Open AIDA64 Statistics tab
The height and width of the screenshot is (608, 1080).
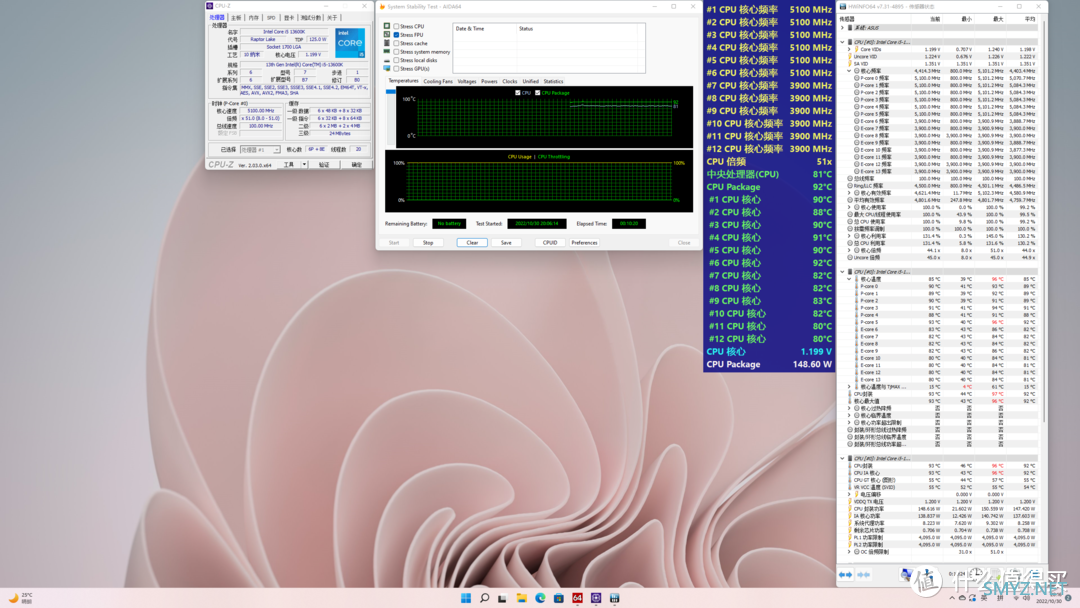553,81
